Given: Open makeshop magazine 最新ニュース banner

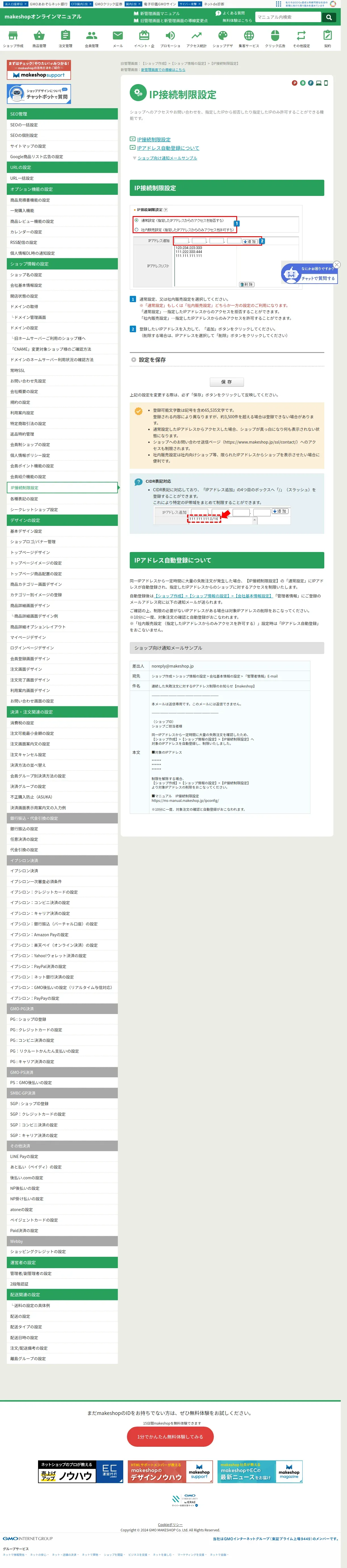Looking at the screenshot, I should pos(260,1472).
